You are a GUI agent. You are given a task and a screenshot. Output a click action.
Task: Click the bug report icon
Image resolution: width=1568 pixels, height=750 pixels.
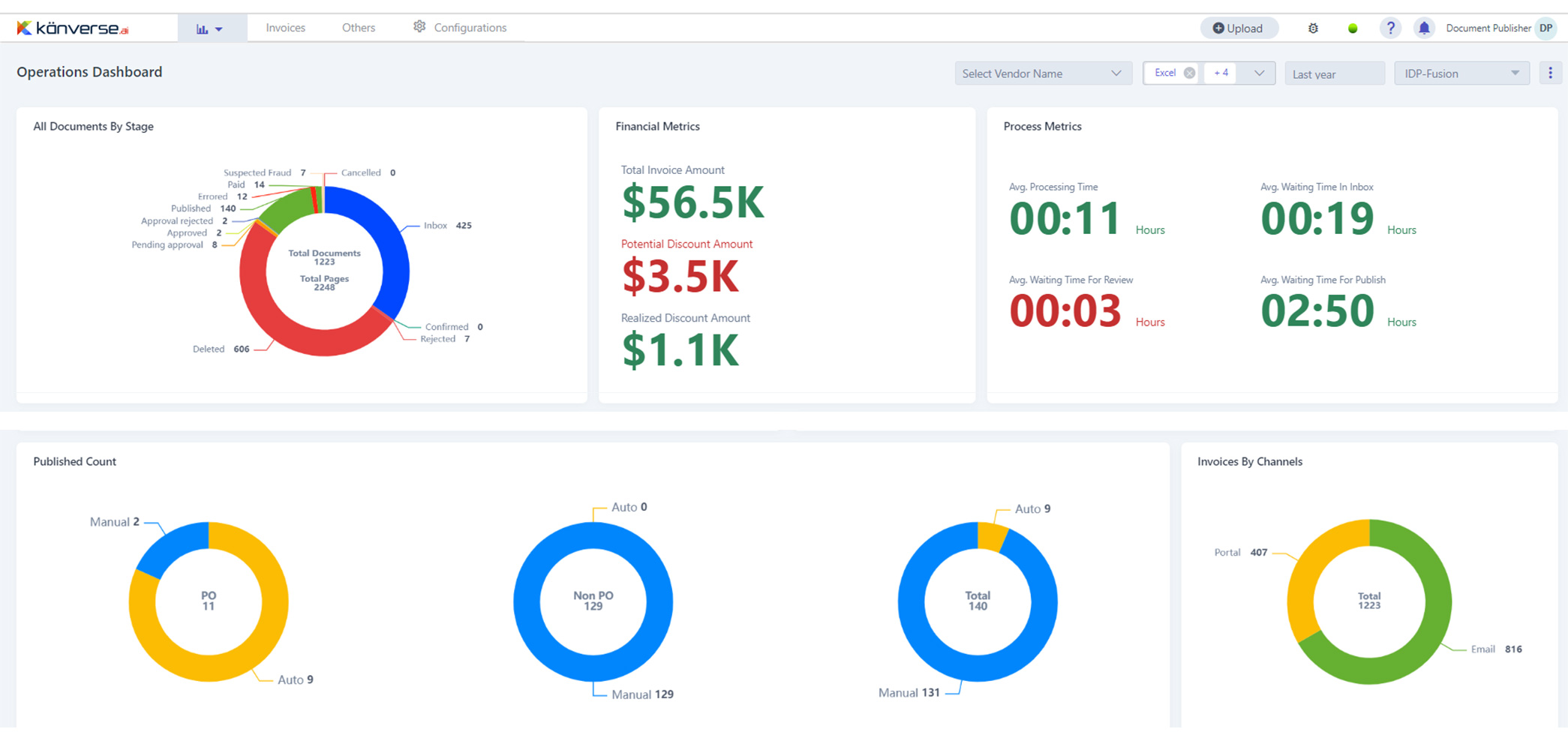[1313, 28]
